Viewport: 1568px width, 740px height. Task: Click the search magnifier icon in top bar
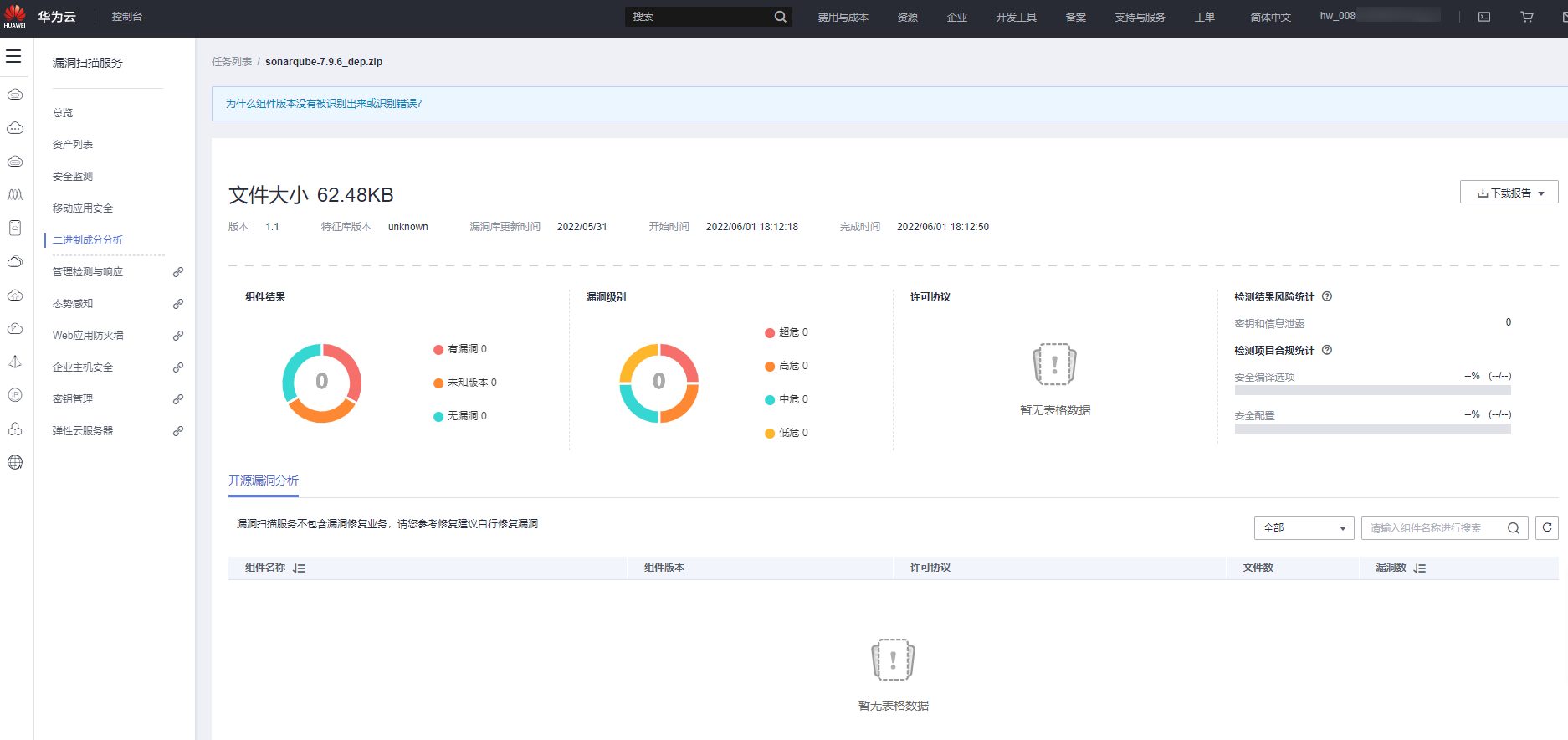780,17
